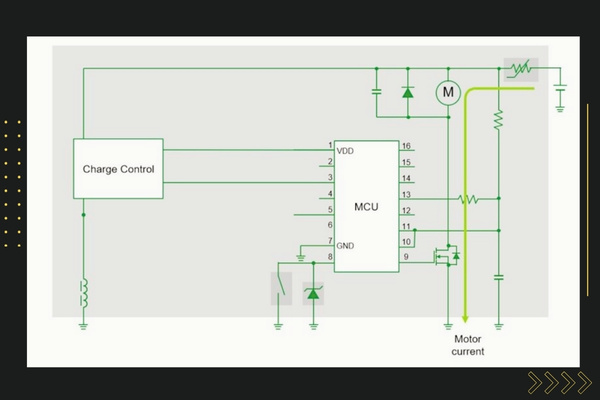Click pin number 3 on MCU
Image resolution: width=600 pixels, height=400 pixels.
[x=330, y=177]
